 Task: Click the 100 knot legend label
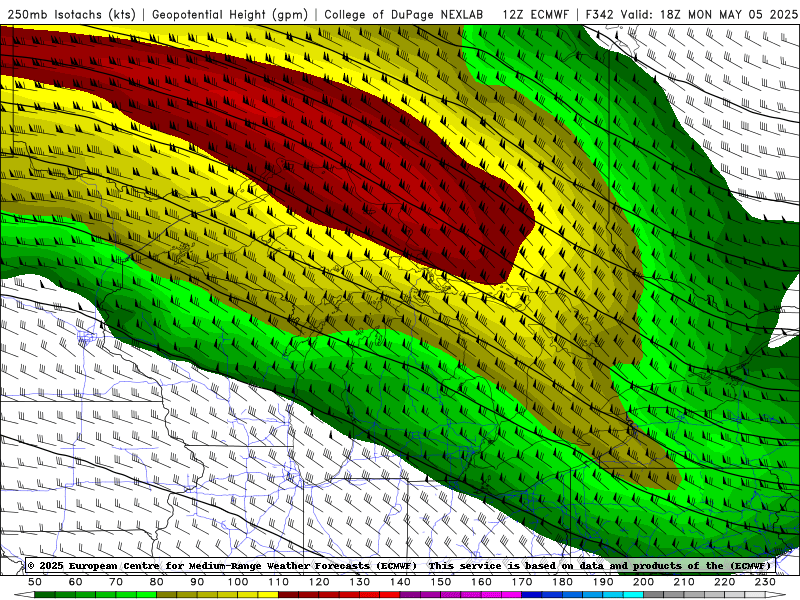[x=238, y=582]
